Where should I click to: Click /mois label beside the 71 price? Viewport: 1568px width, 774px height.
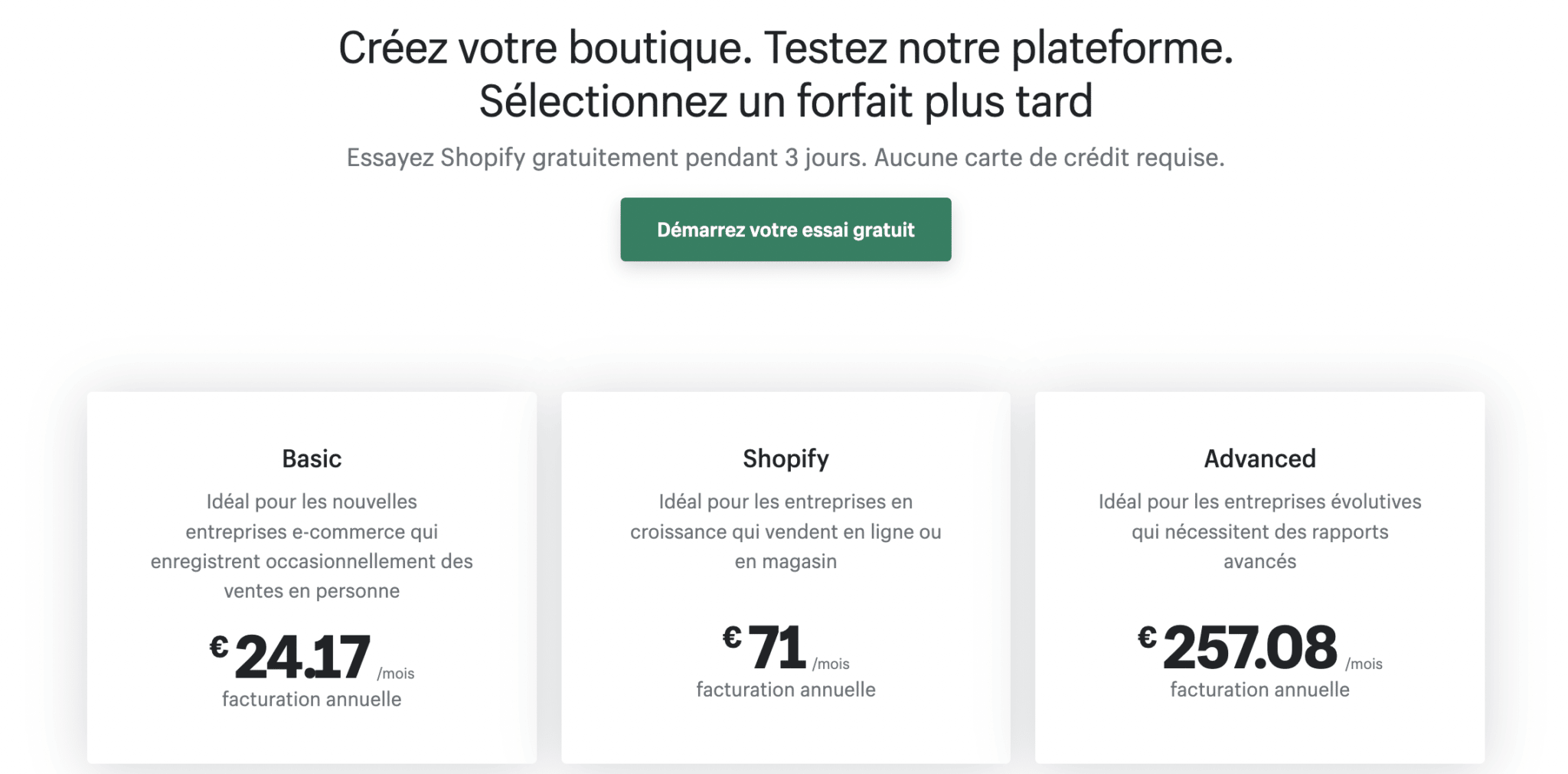(831, 665)
